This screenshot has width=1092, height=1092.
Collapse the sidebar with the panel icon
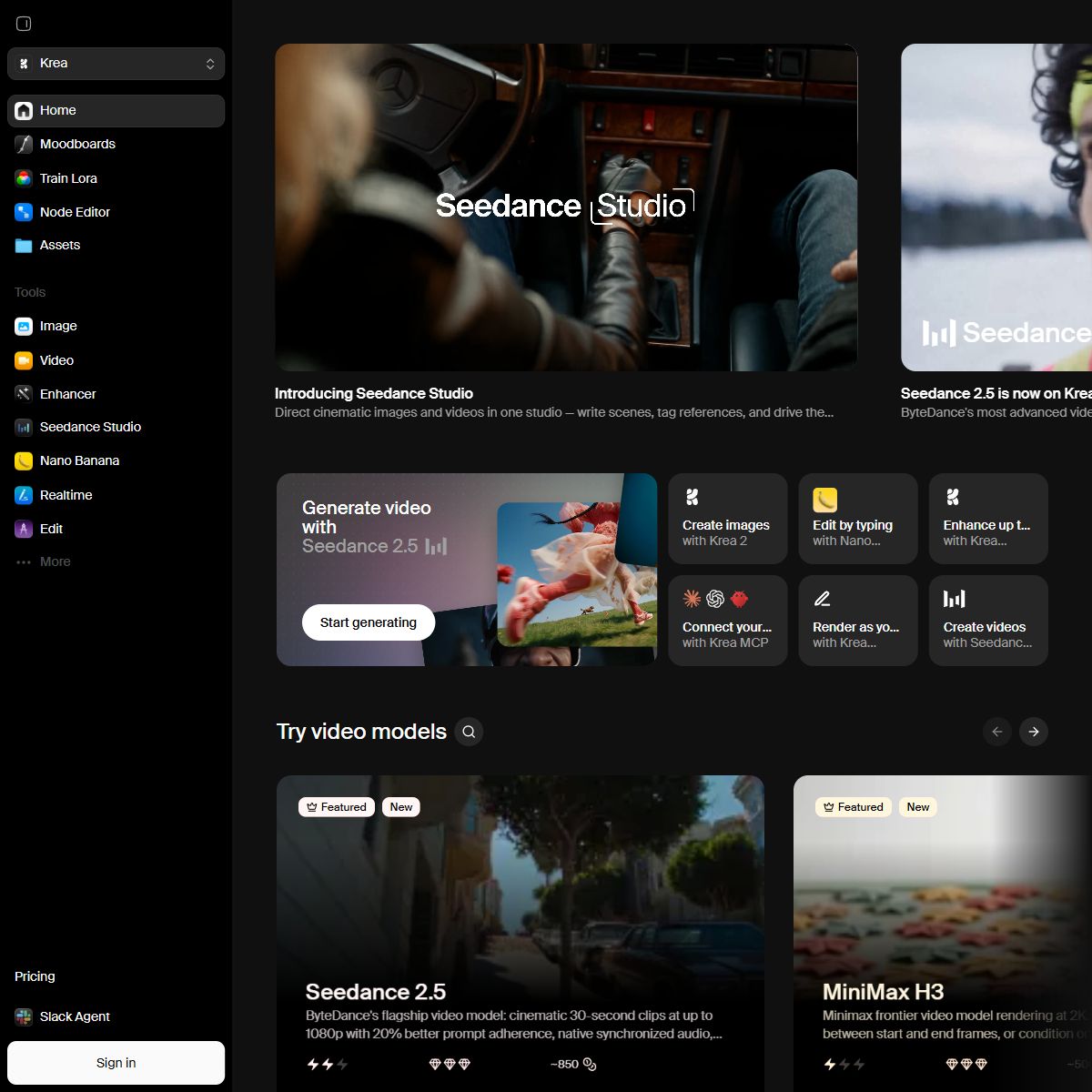(24, 24)
